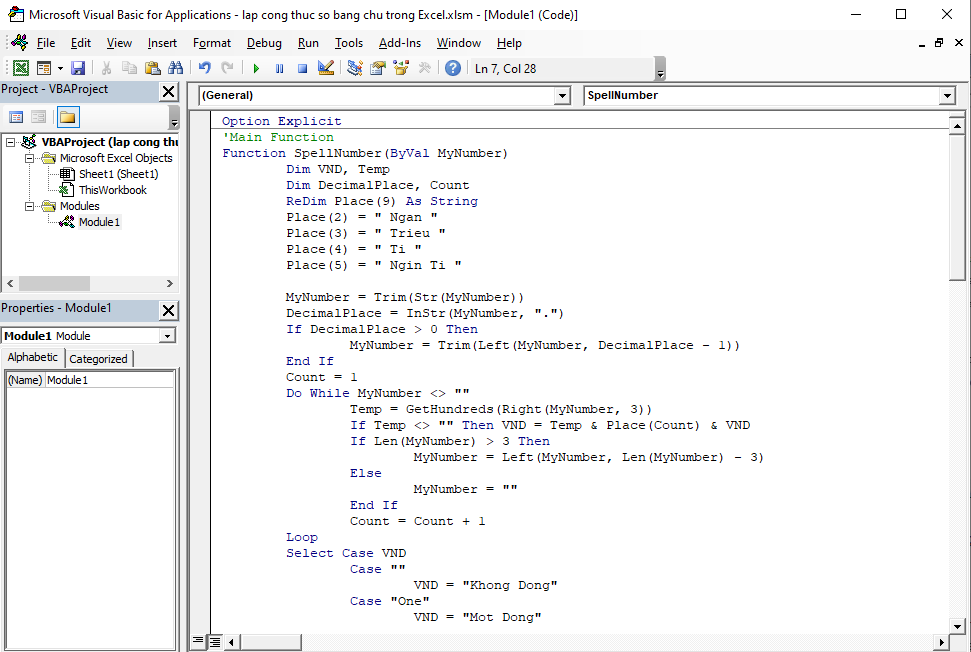
Task: Open Help with the question mark icon
Action: pos(453,68)
